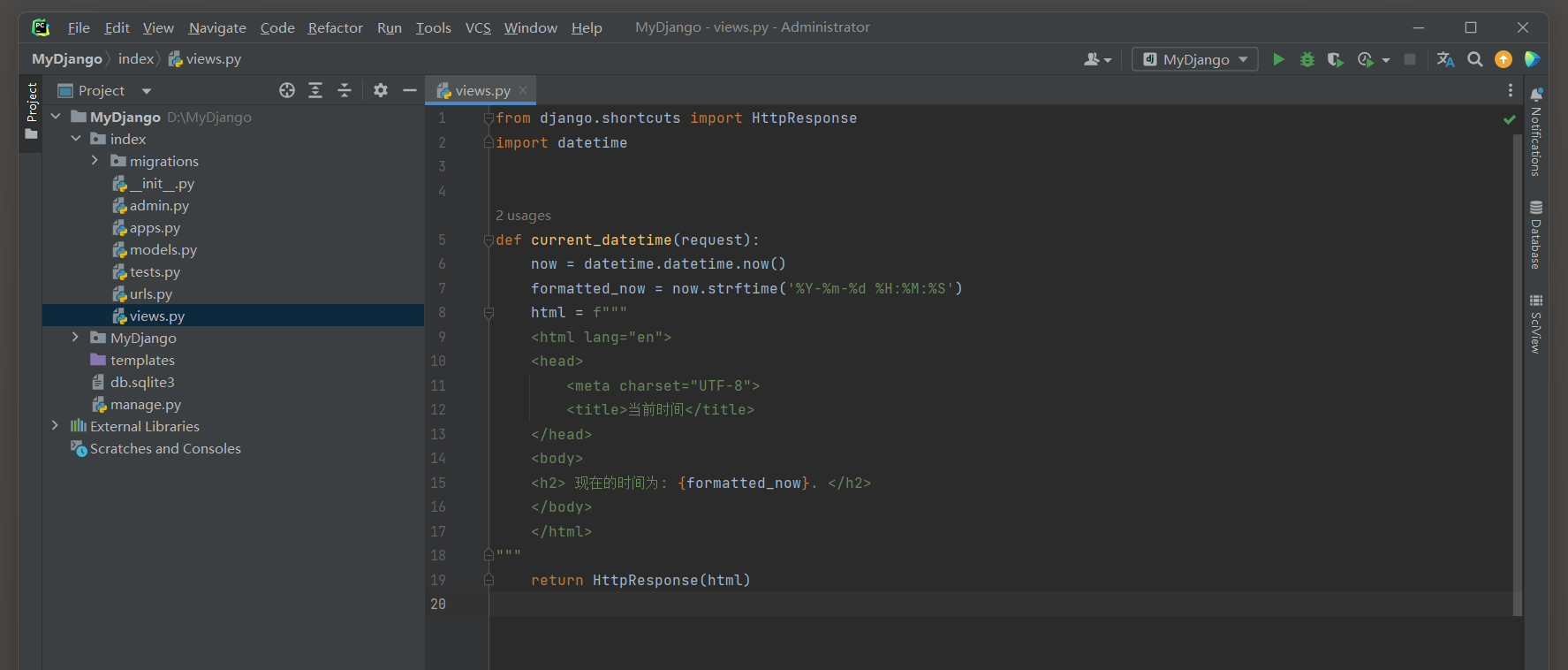
Task: Fold the f-string block at line 8
Action: [489, 313]
